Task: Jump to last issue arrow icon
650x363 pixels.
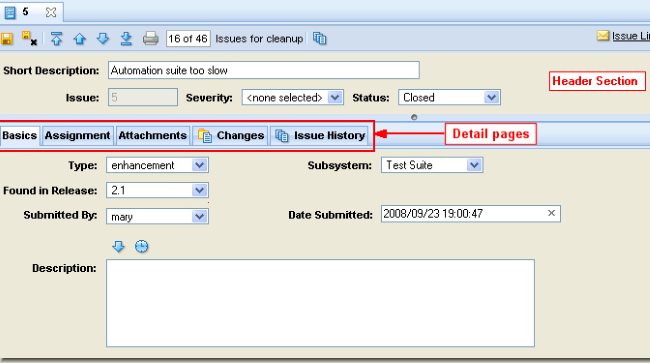Action: (126, 39)
